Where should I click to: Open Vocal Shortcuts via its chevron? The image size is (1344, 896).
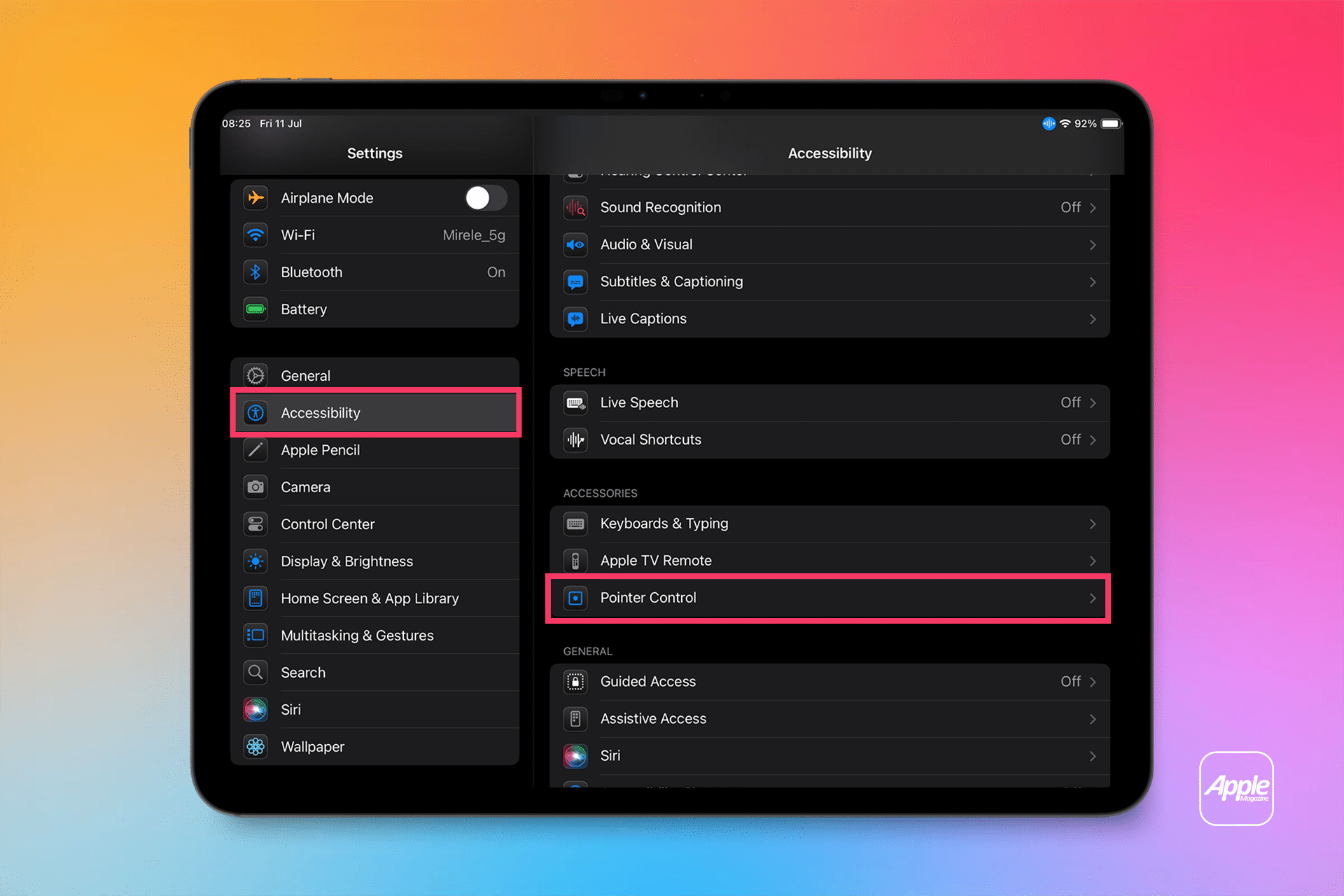click(x=1093, y=440)
